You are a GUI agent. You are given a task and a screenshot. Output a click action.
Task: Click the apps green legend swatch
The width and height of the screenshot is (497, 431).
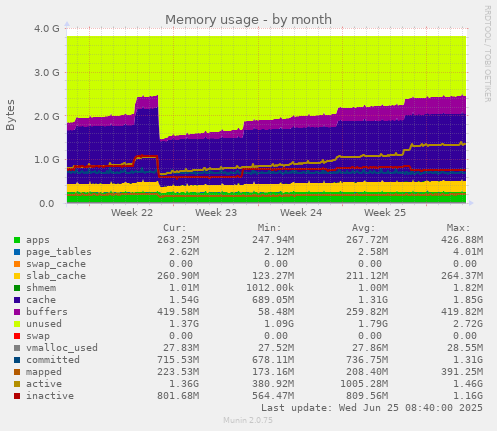pos(17,240)
